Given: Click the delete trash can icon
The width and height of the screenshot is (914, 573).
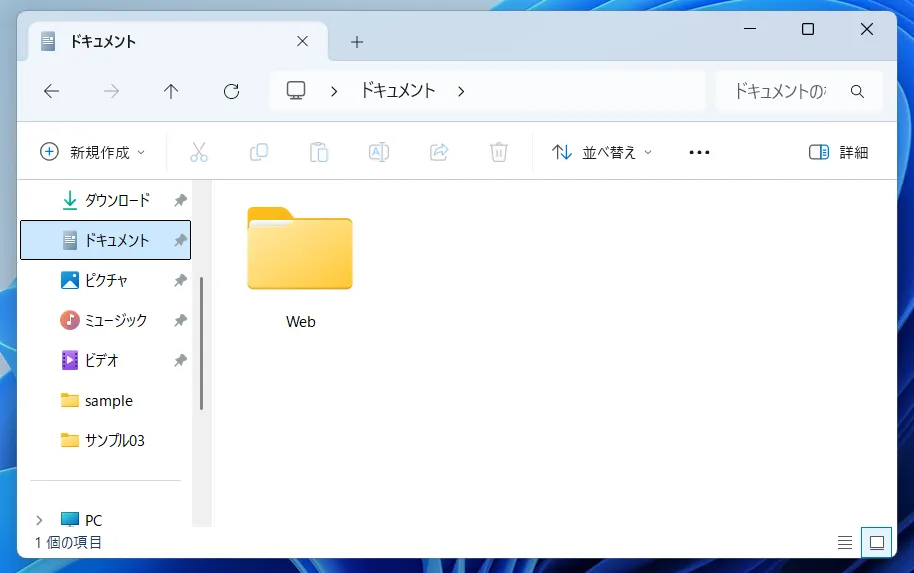Looking at the screenshot, I should pyautogui.click(x=499, y=152).
